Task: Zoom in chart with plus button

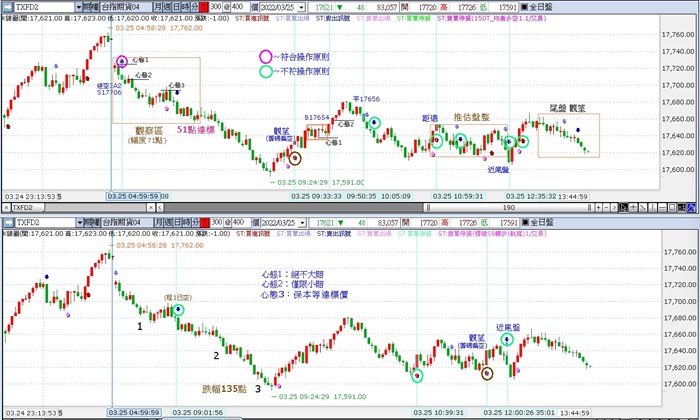Action: (x=599, y=208)
